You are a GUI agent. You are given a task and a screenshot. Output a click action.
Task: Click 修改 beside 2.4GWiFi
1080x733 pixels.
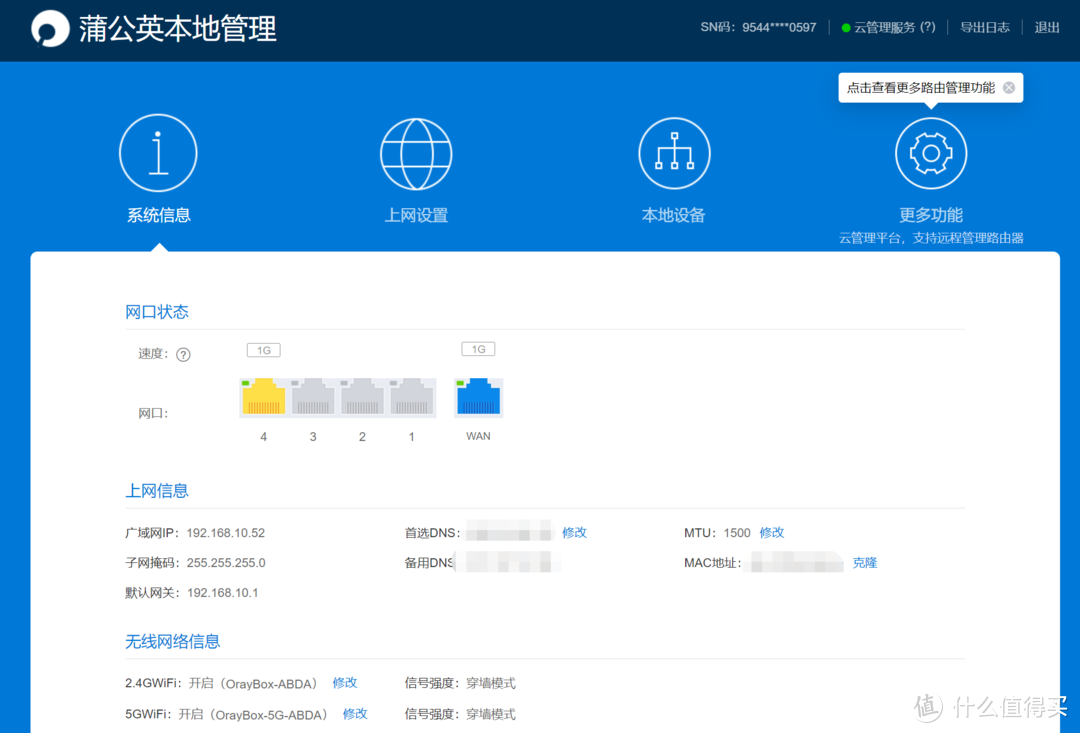point(344,682)
